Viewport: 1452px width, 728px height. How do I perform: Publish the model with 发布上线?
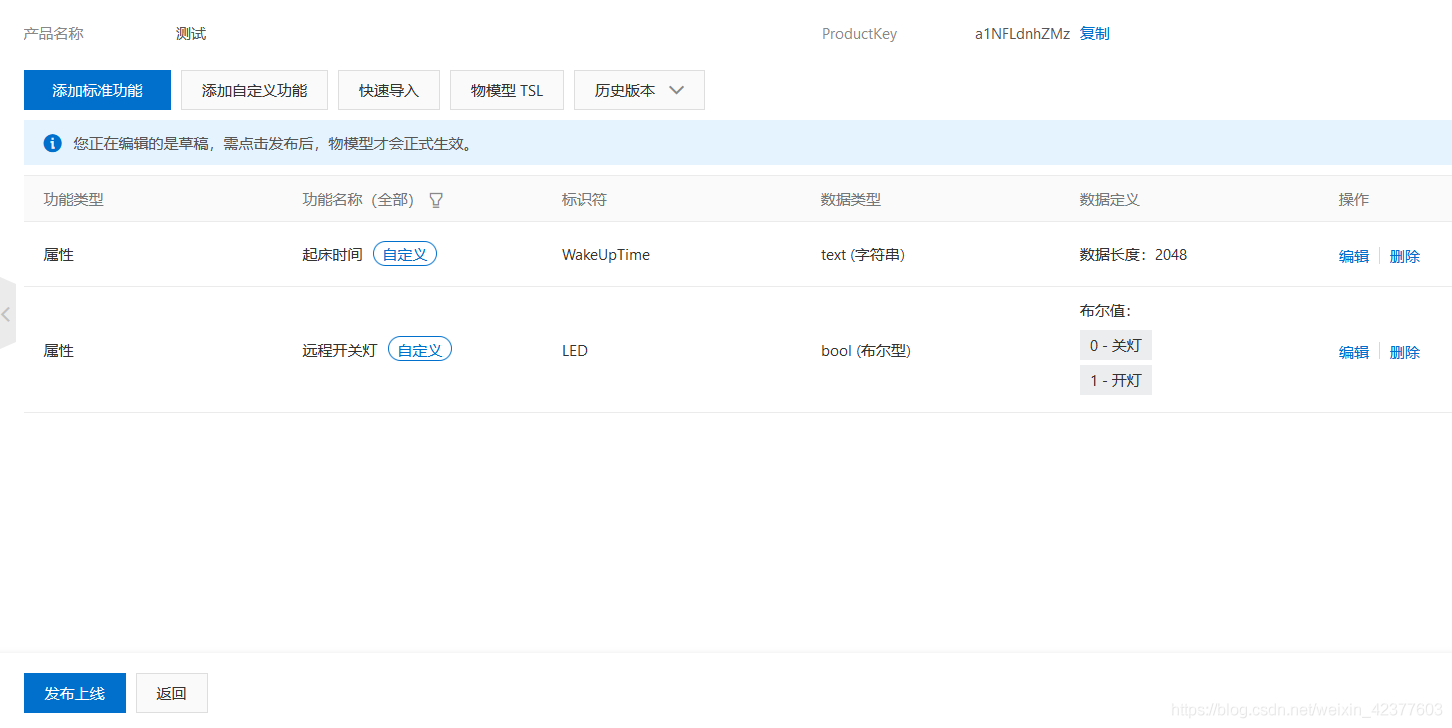75,693
